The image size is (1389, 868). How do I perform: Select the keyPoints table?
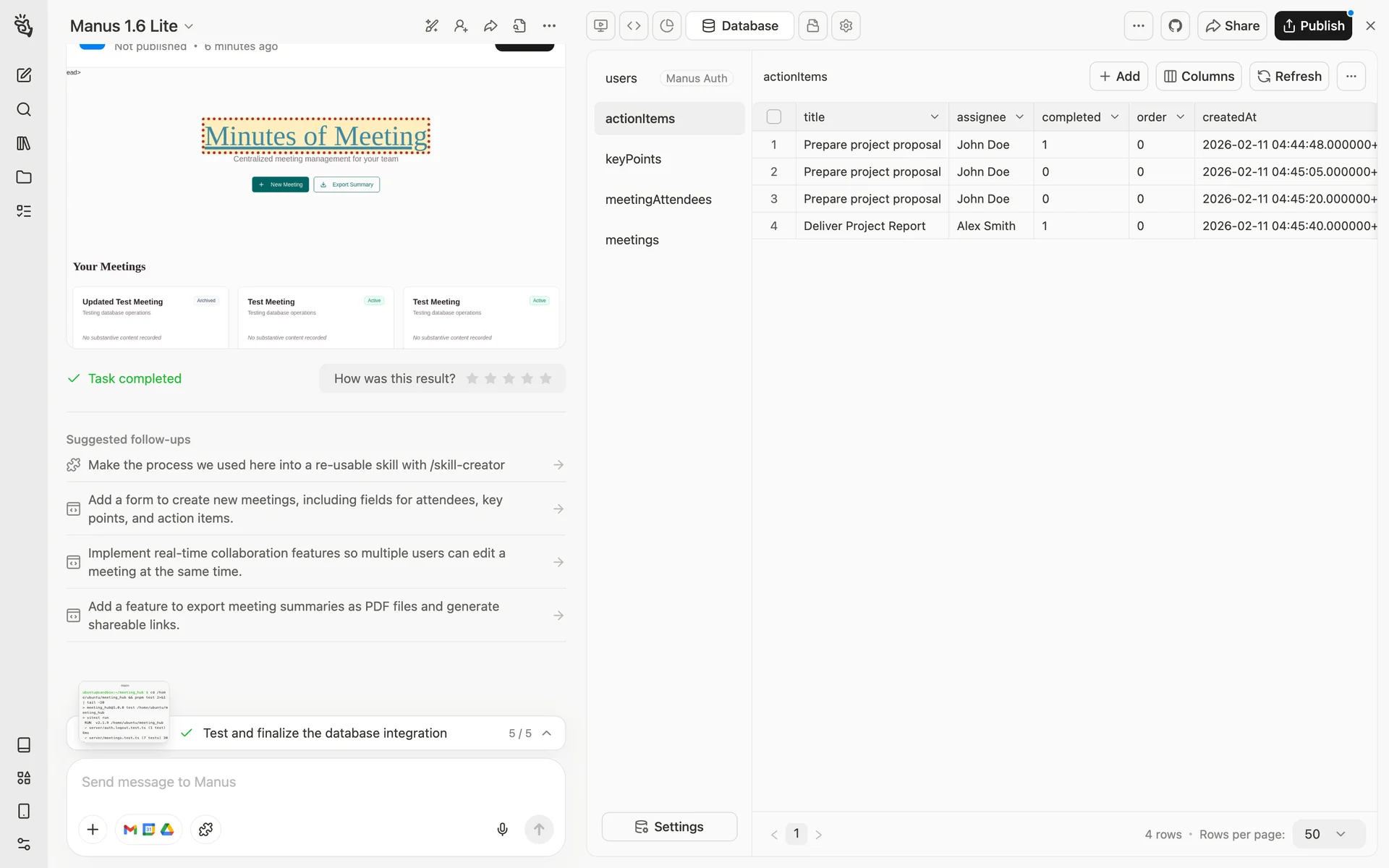pyautogui.click(x=633, y=159)
